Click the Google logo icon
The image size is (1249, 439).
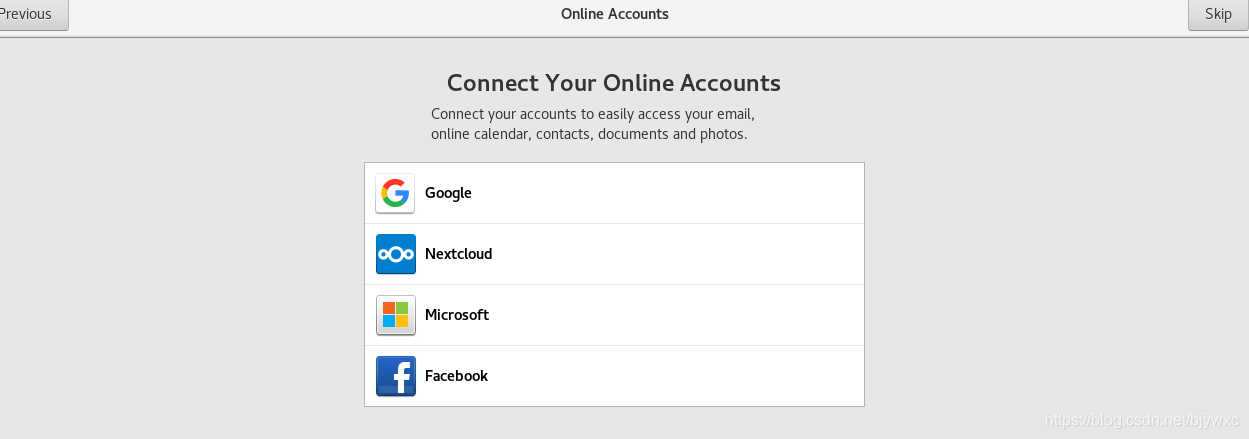coord(395,193)
